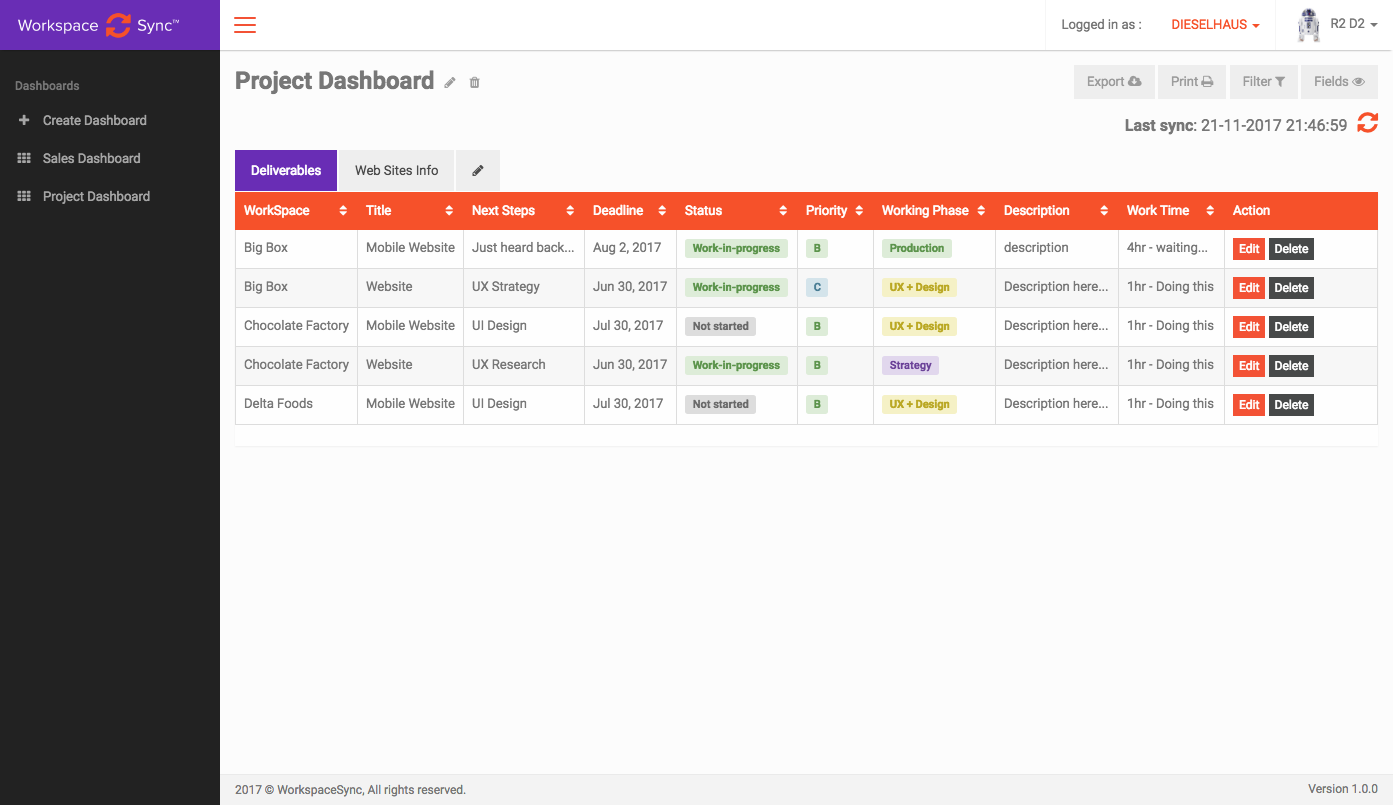Click the orange sync refresh icon
1393x805 pixels.
[1367, 123]
